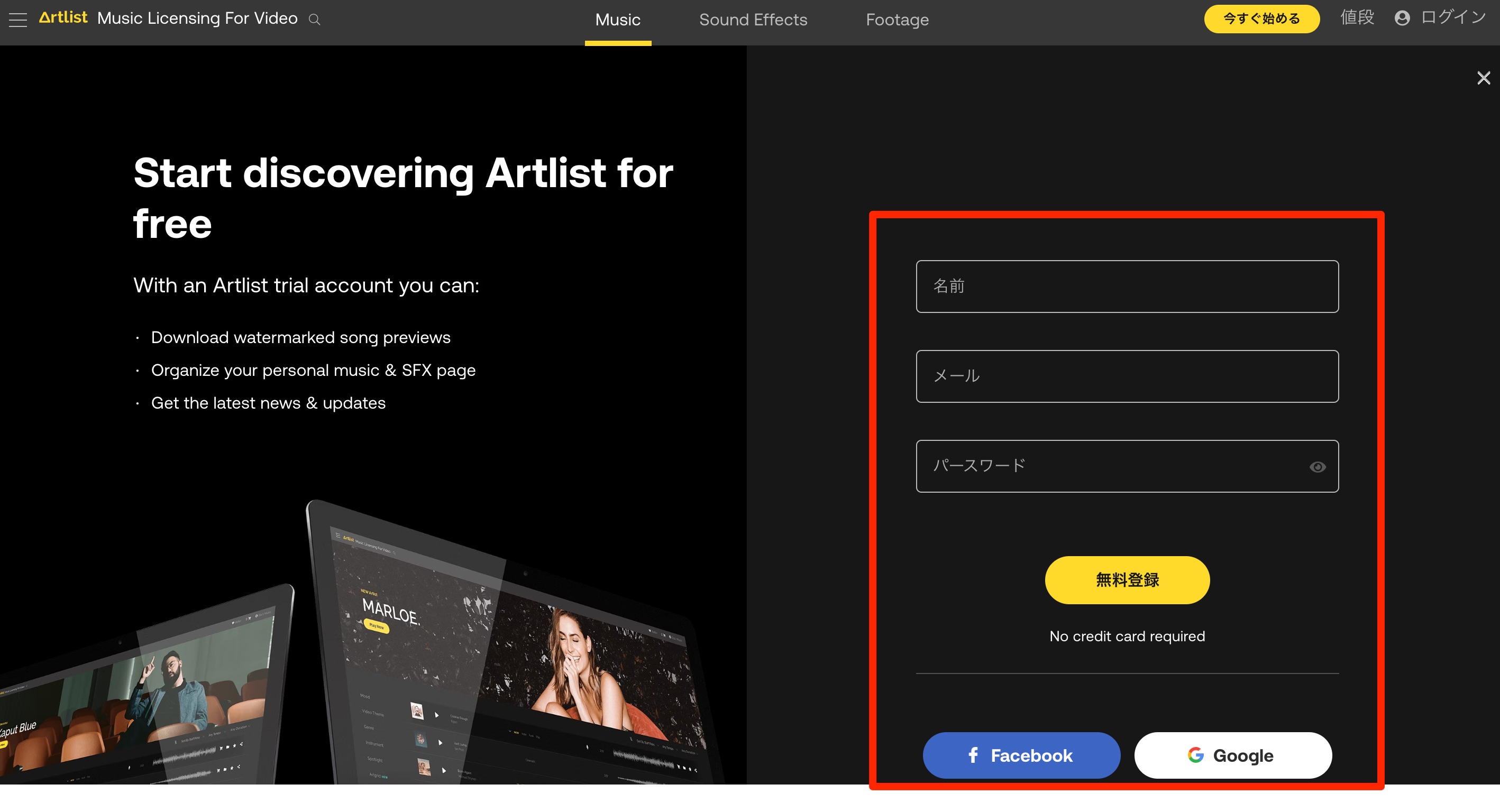Submit with the 無料登録 button

coord(1127,580)
